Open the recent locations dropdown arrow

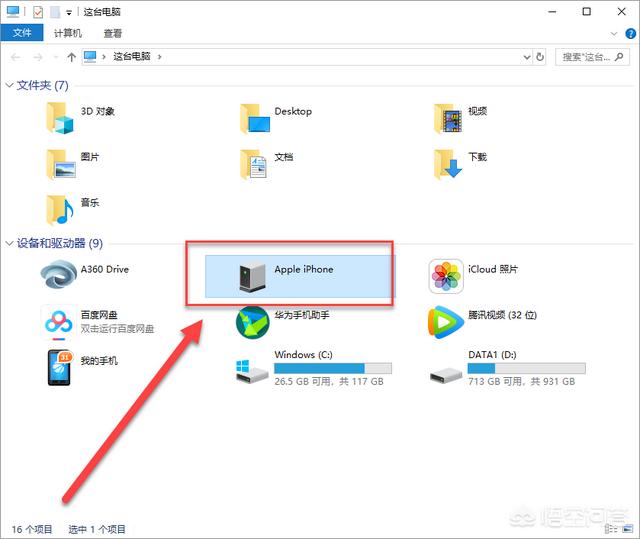click(56, 57)
